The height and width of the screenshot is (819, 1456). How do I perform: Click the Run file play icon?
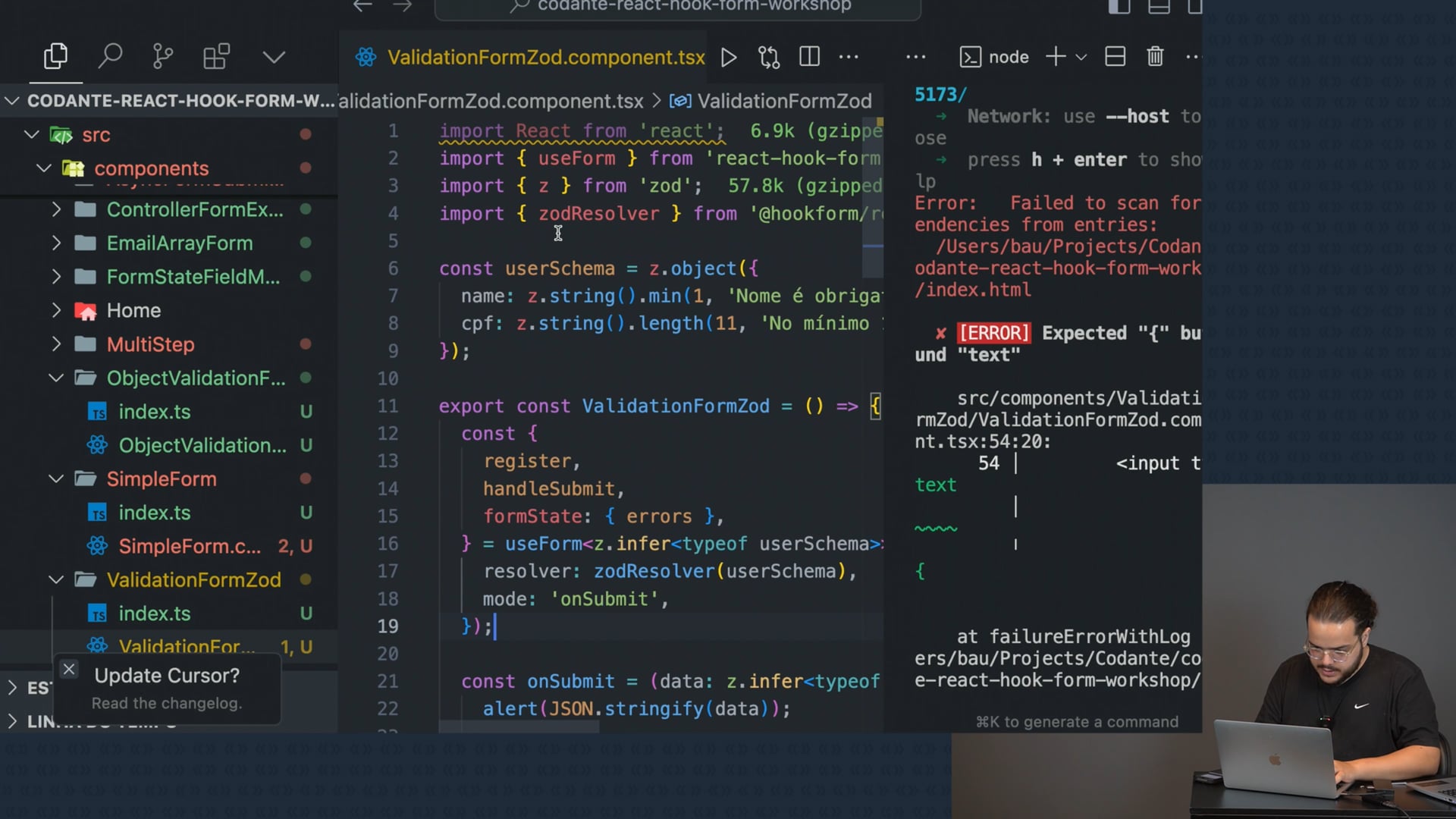coord(729,58)
